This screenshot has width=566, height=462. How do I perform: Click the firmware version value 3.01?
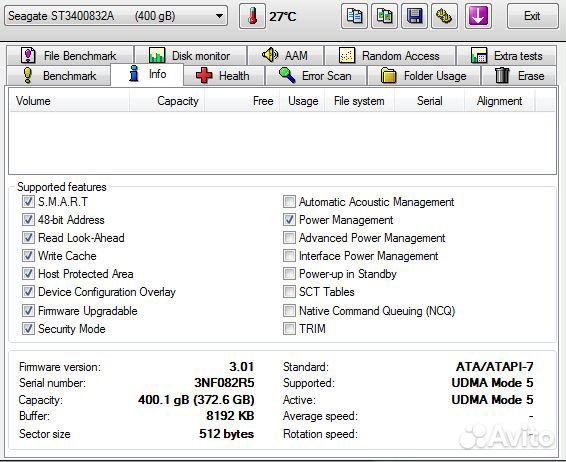(242, 367)
